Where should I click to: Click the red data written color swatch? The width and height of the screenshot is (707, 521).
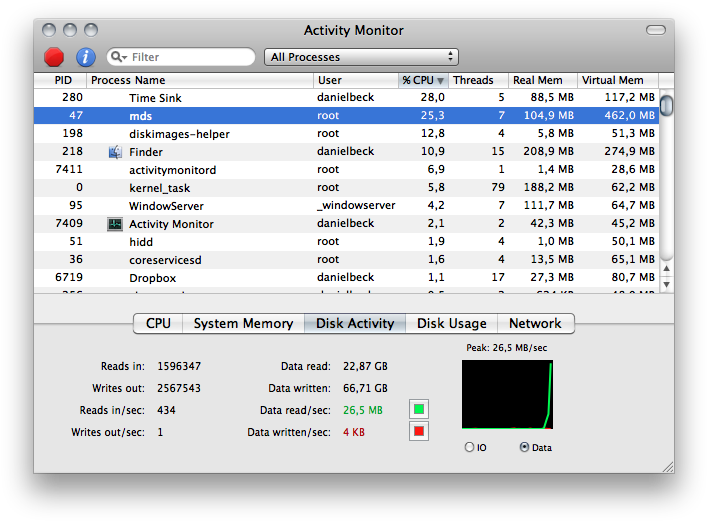(419, 432)
